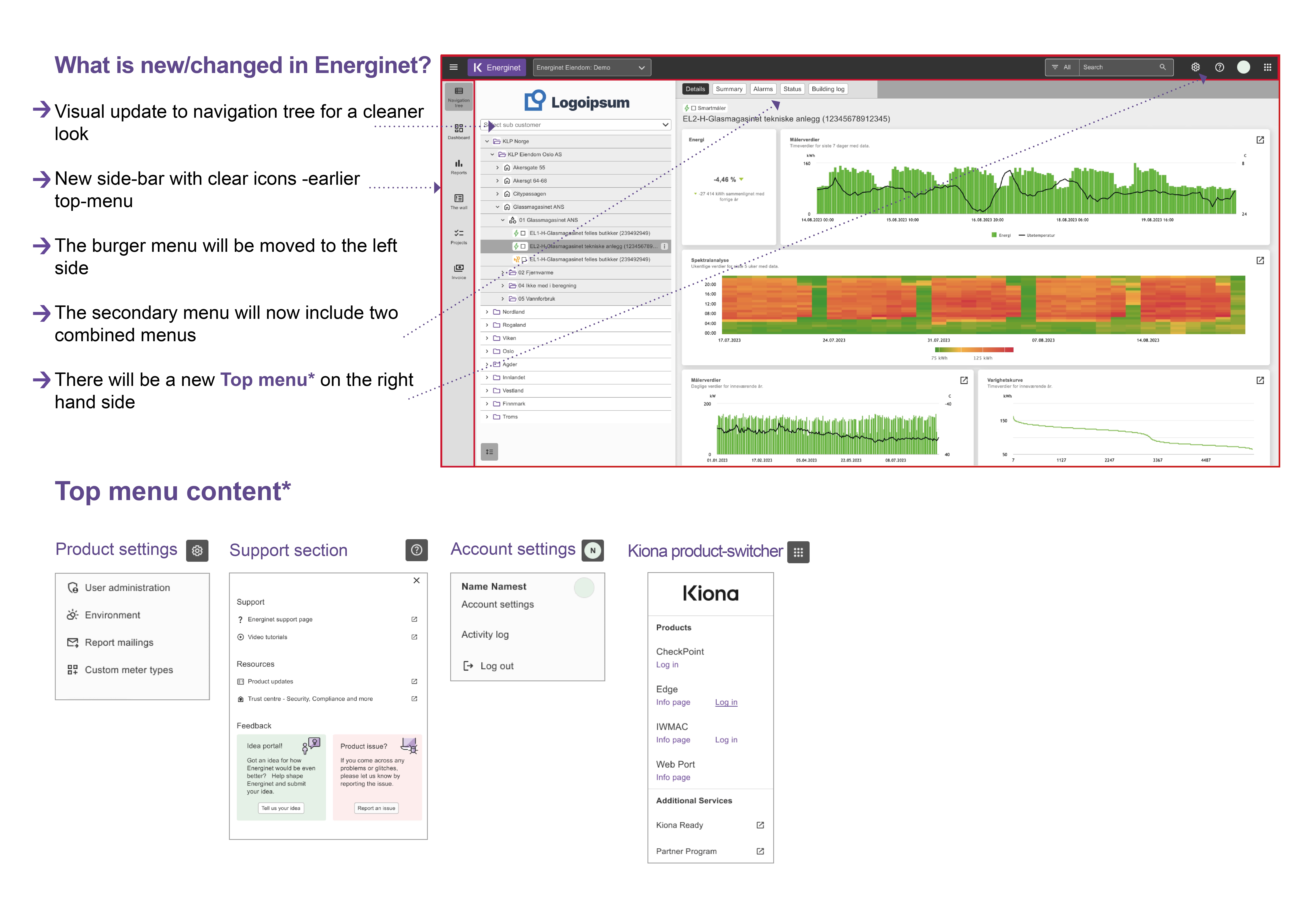Open the Energinet Eiendom: Demo dropdown
Screen dimensions: 1307x924
pyautogui.click(x=591, y=67)
